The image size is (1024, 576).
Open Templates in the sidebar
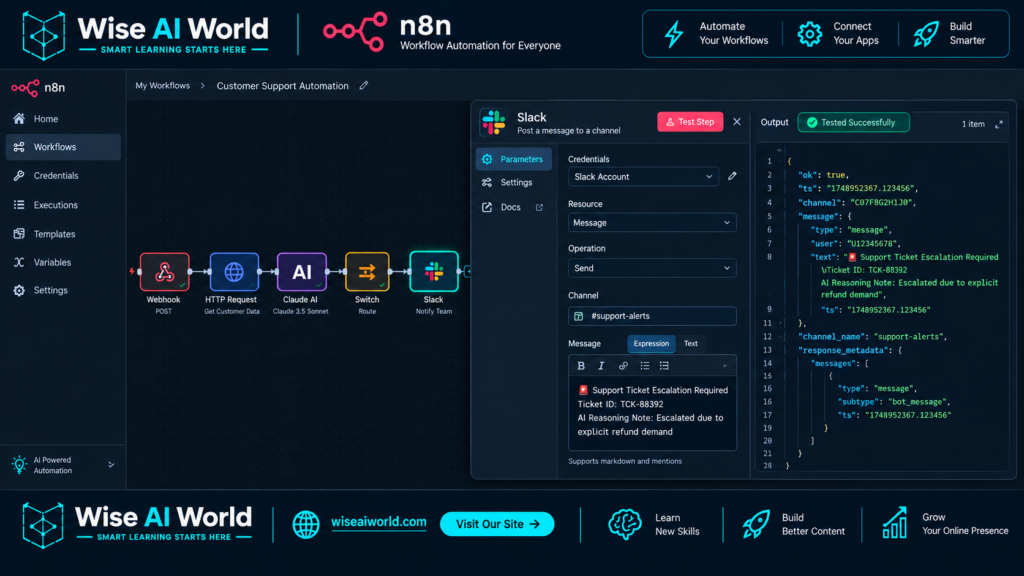63,234
